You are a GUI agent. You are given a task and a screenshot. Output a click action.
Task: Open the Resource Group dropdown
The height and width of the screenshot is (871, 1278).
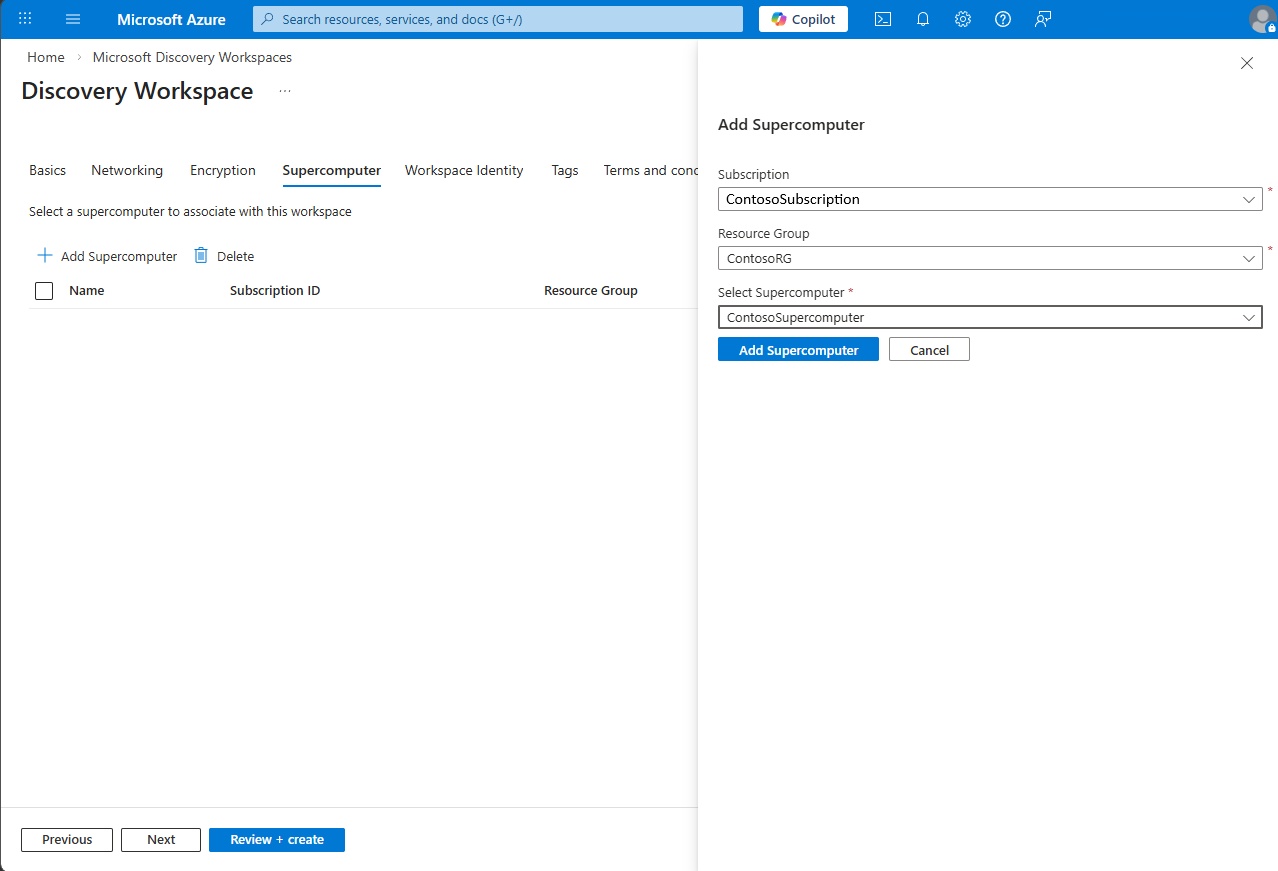pyautogui.click(x=990, y=258)
